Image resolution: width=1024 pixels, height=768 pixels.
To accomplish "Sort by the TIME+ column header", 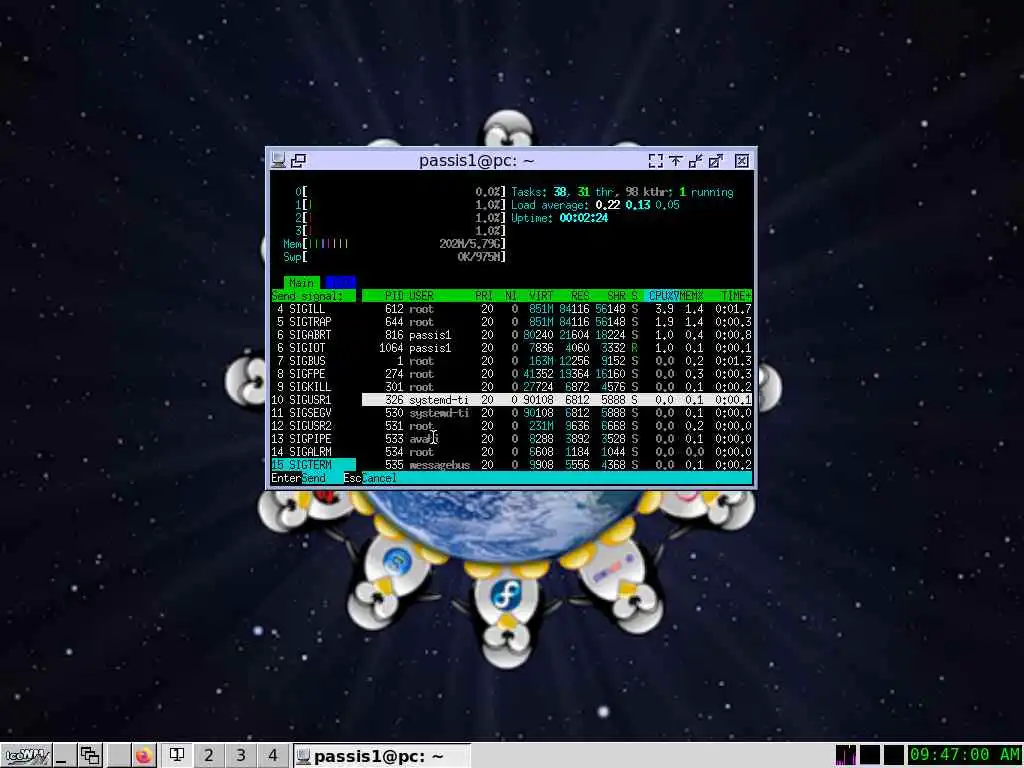I will coord(736,296).
